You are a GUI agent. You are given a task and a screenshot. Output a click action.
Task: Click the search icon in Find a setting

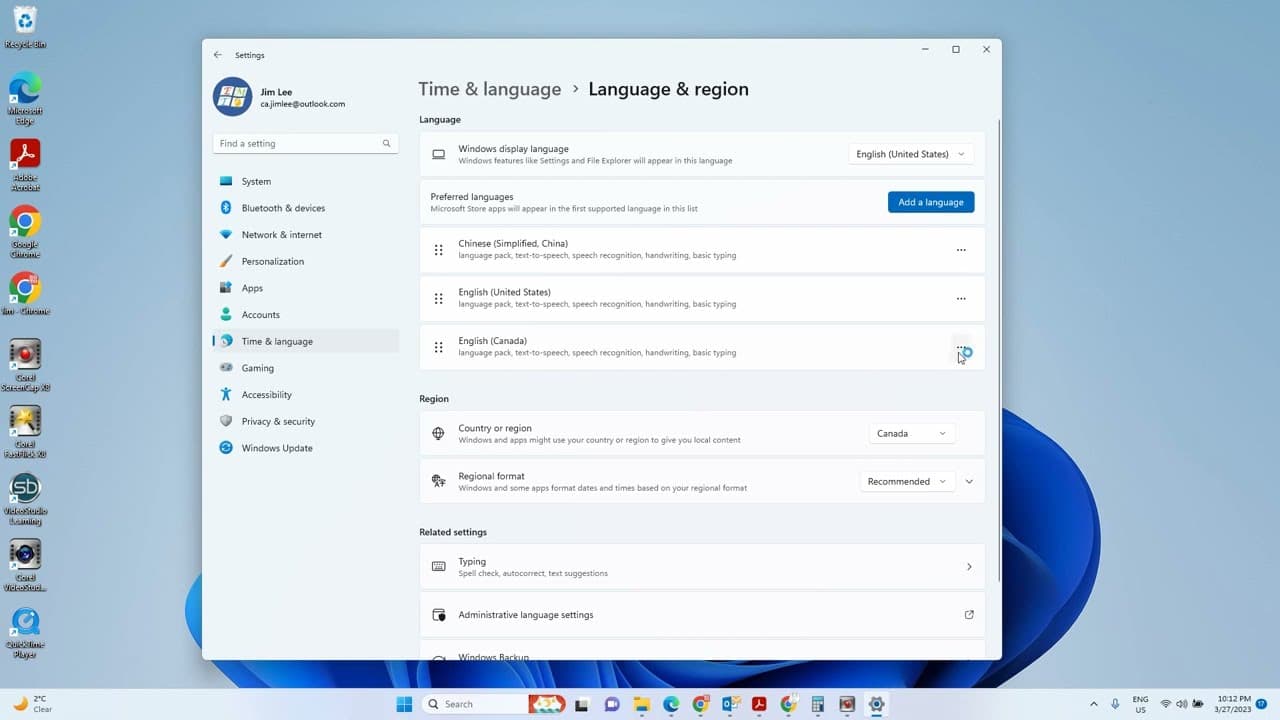386,143
